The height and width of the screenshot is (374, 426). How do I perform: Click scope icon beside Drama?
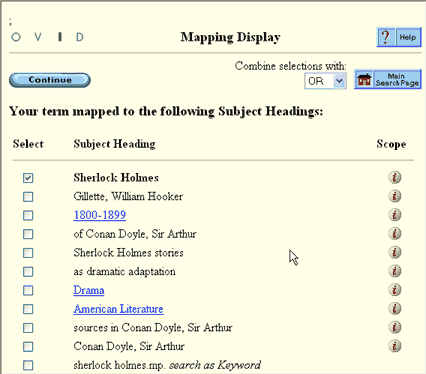tap(395, 290)
